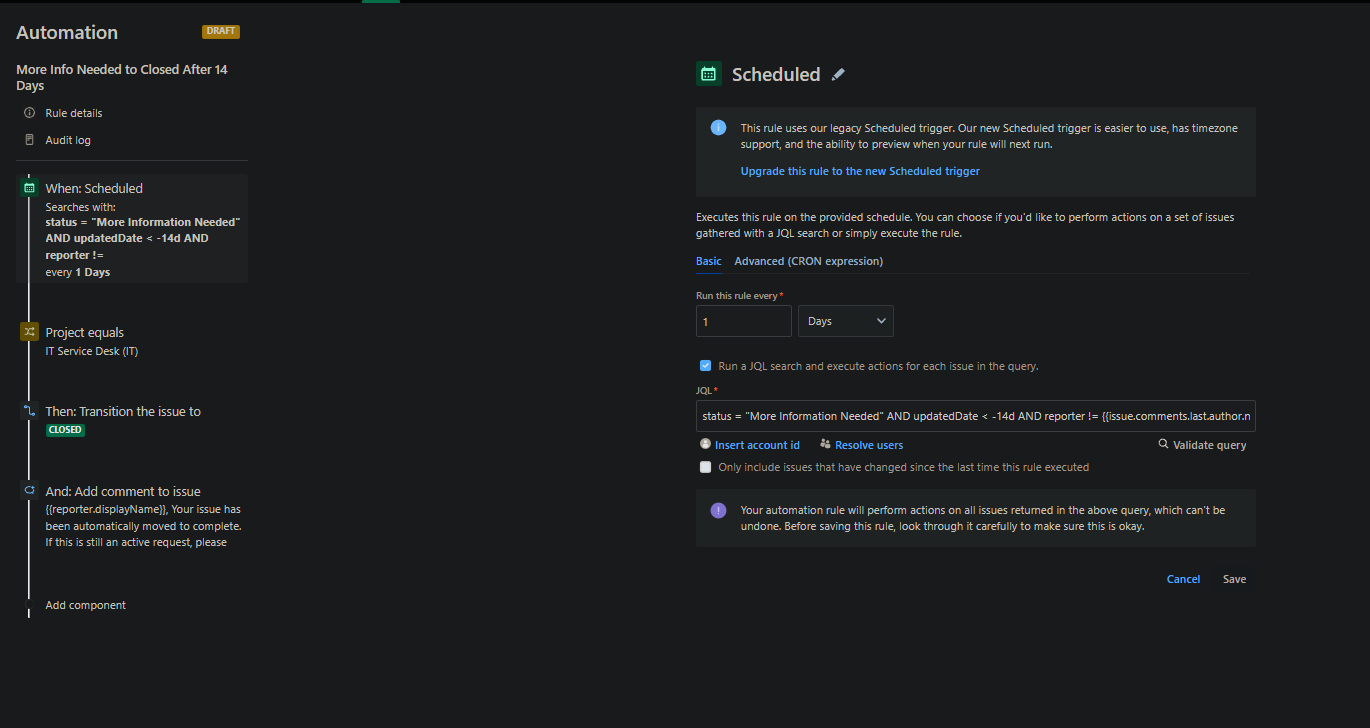
Task: Click the Validate query button
Action: point(1202,445)
